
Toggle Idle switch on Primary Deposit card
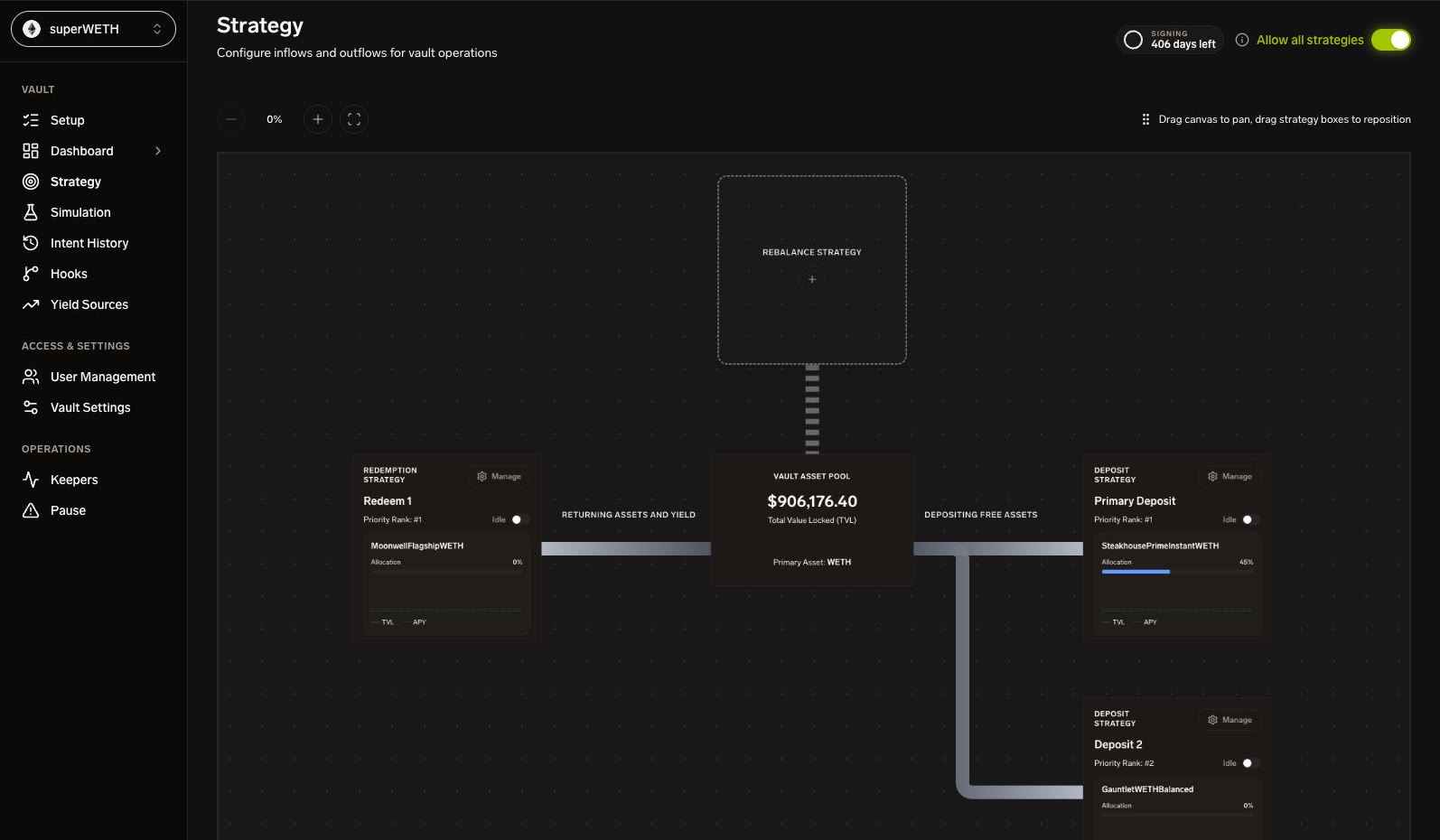[x=1250, y=519]
